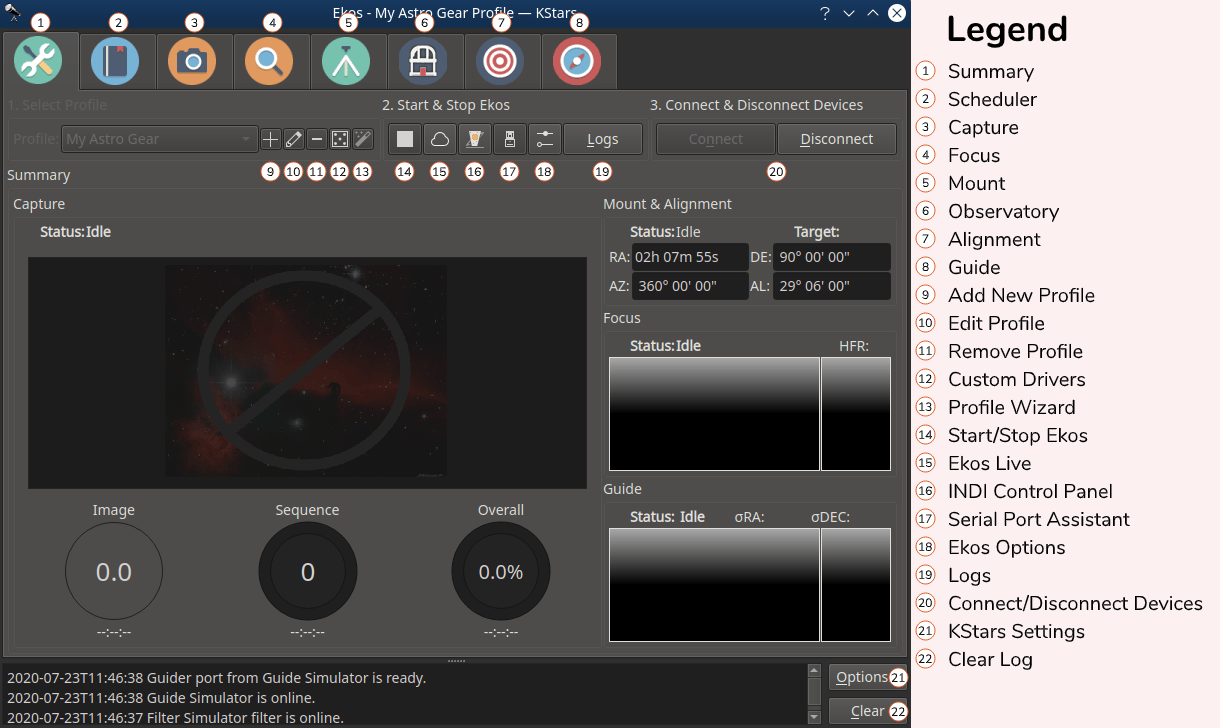1220x728 pixels.
Task: Click the Guide status drift graph
Action: click(714, 585)
